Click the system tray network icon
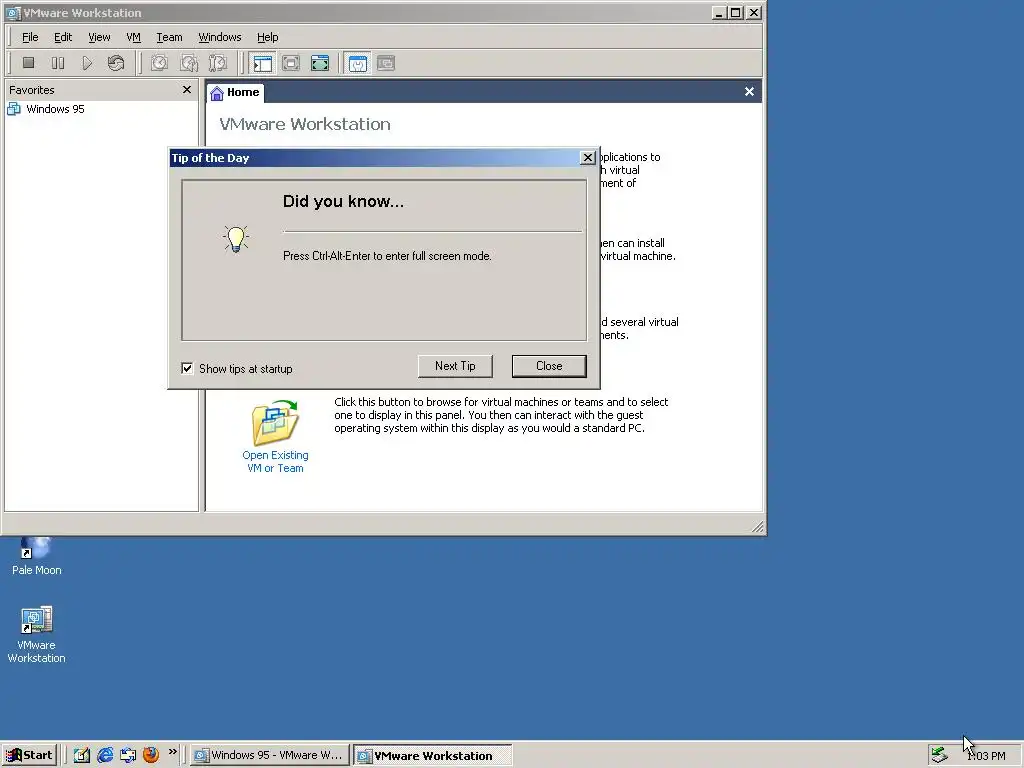 [x=939, y=755]
